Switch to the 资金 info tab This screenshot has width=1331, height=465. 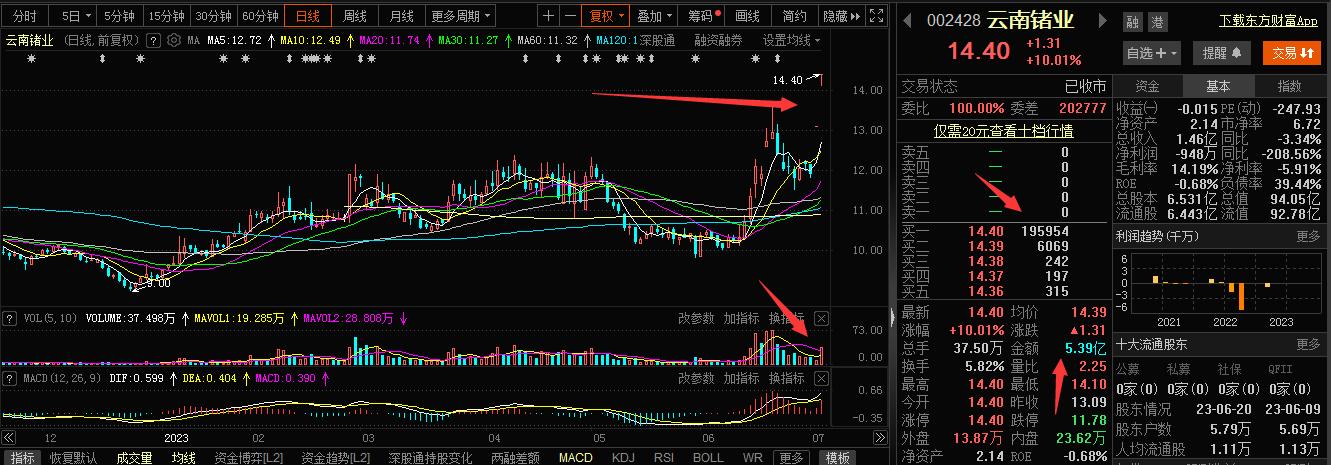click(x=1148, y=86)
